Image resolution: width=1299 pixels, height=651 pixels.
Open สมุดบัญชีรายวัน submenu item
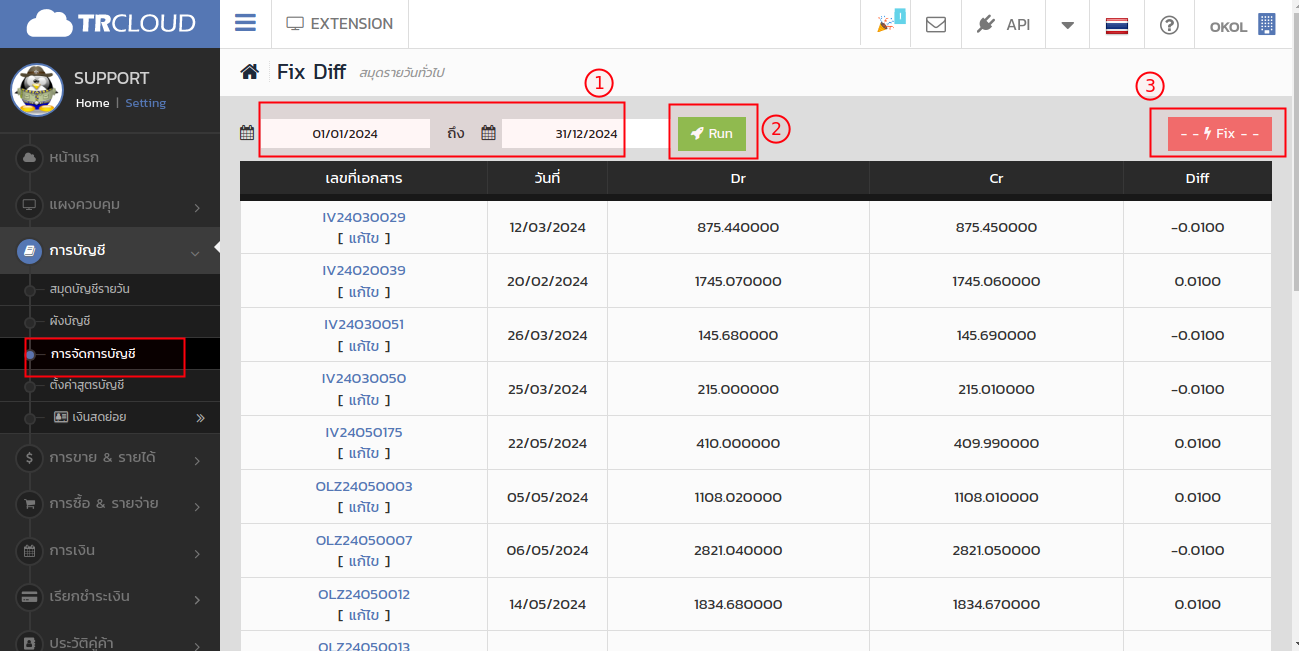pos(90,289)
